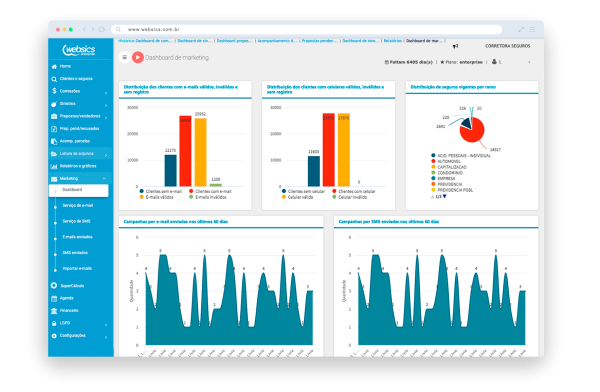Expand the Sinistros submenu chevron
The image size is (600, 392).
coord(106,105)
